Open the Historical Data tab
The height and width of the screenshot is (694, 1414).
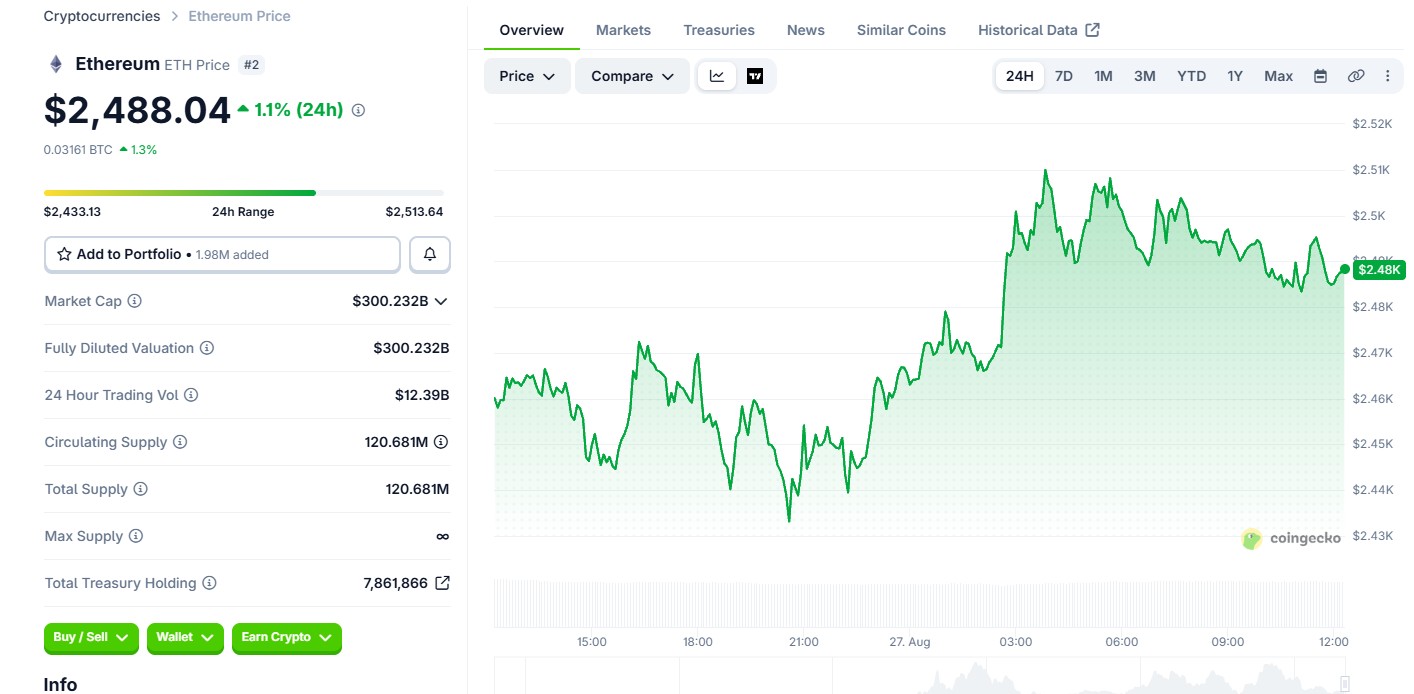tap(1038, 30)
